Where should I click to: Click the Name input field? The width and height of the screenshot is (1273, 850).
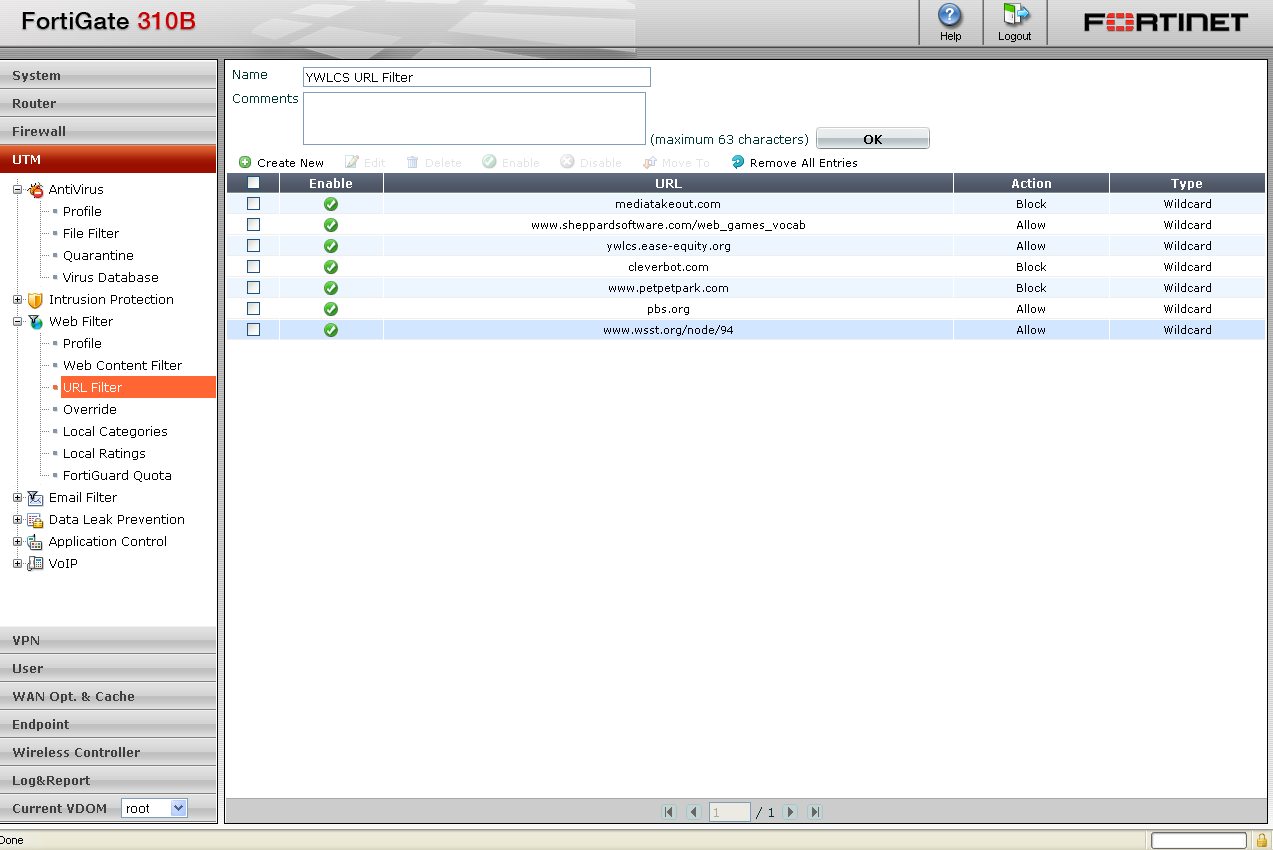pyautogui.click(x=477, y=77)
